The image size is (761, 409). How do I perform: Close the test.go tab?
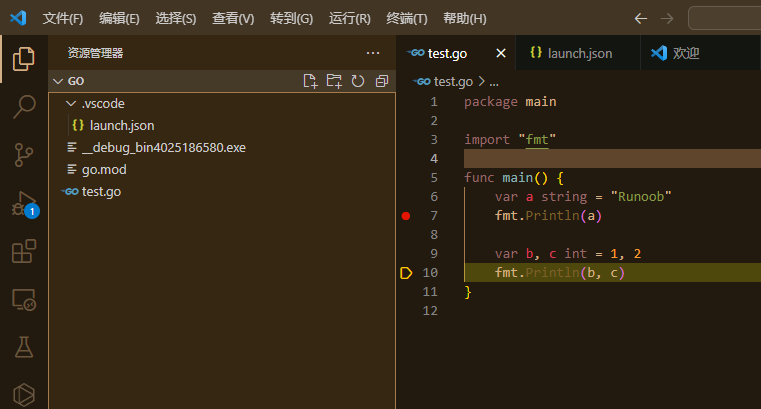tap(501, 53)
